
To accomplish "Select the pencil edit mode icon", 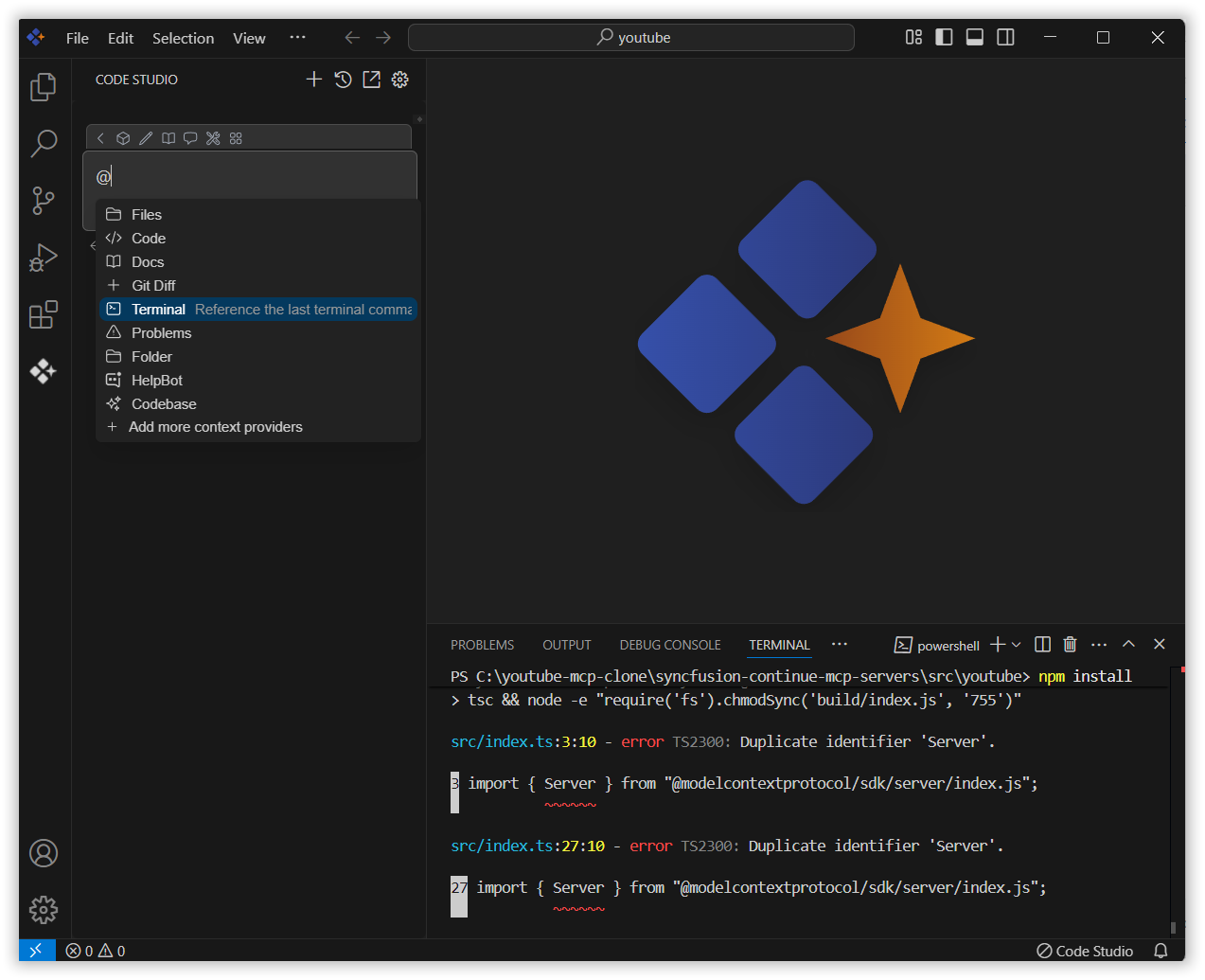I will (146, 137).
